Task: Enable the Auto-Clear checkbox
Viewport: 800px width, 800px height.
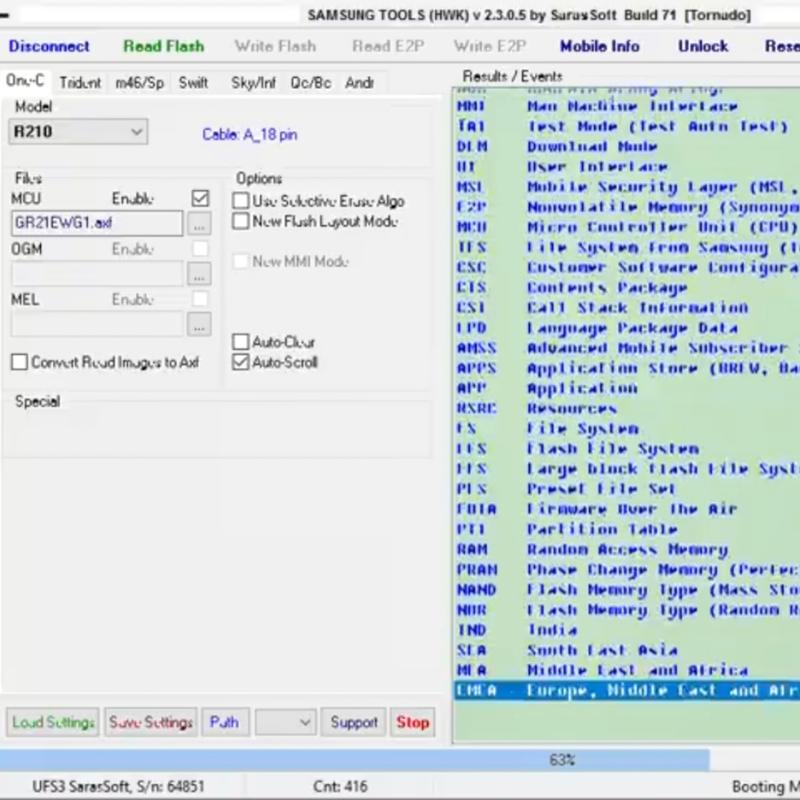Action: tap(240, 342)
